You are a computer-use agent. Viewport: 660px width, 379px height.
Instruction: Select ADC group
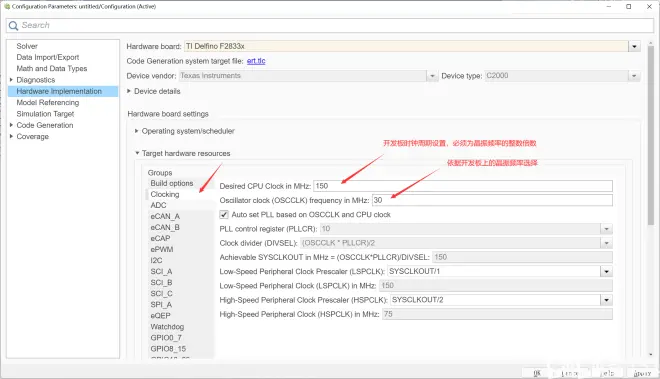pos(158,205)
